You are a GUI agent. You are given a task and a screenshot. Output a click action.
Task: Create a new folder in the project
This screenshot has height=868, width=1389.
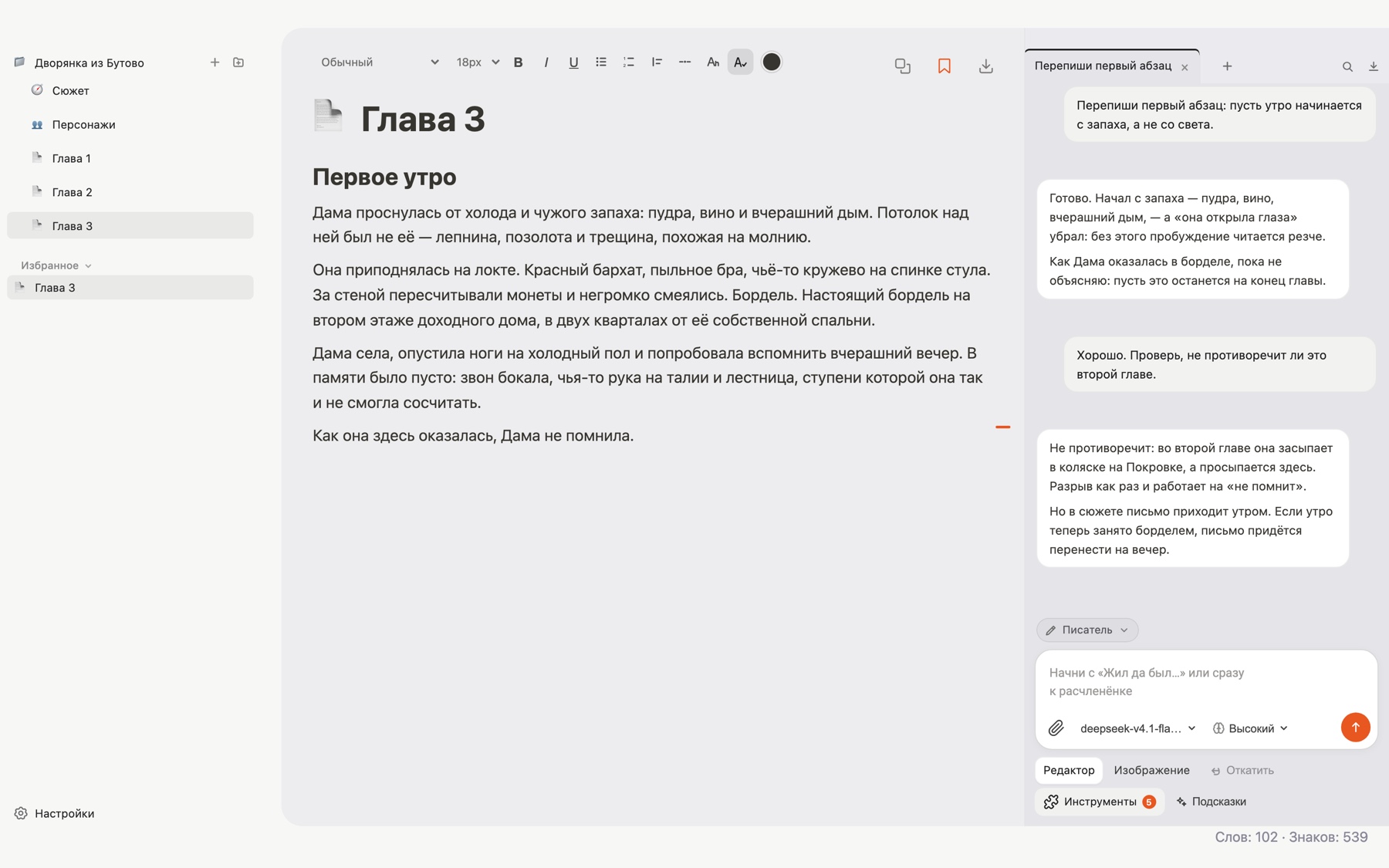point(238,62)
